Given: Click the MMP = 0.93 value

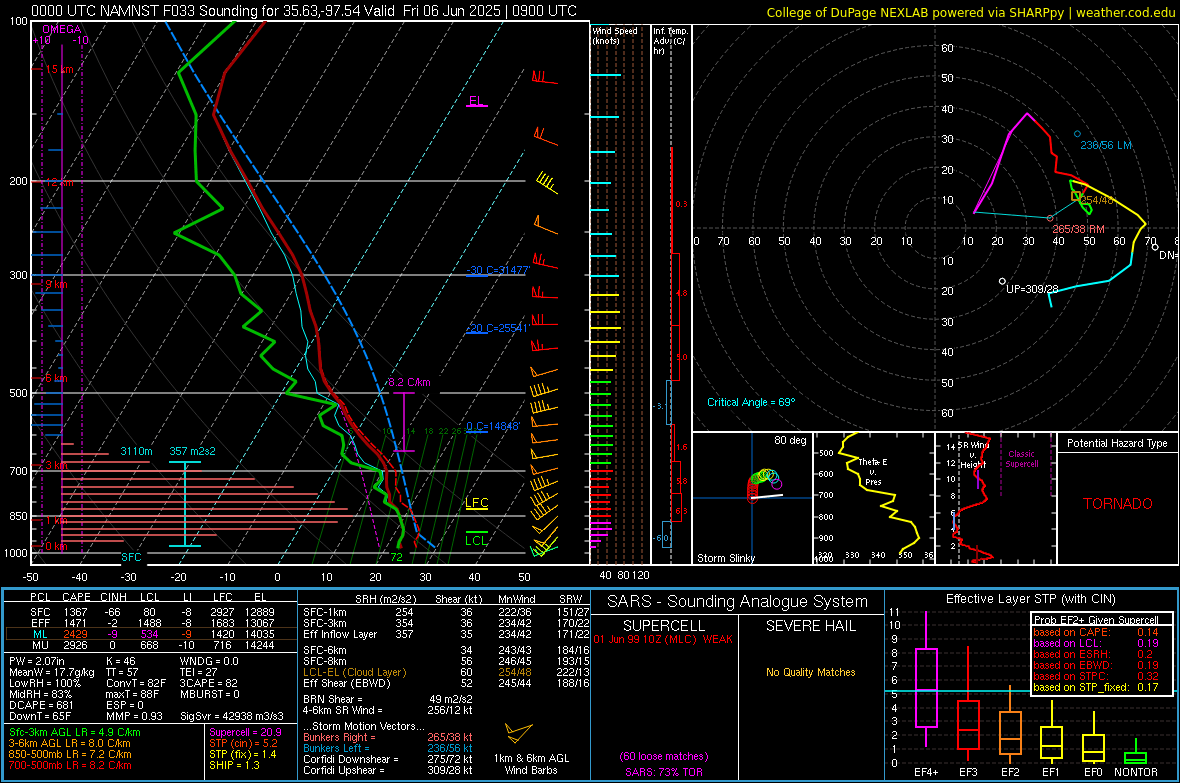Looking at the screenshot, I should pos(134,716).
